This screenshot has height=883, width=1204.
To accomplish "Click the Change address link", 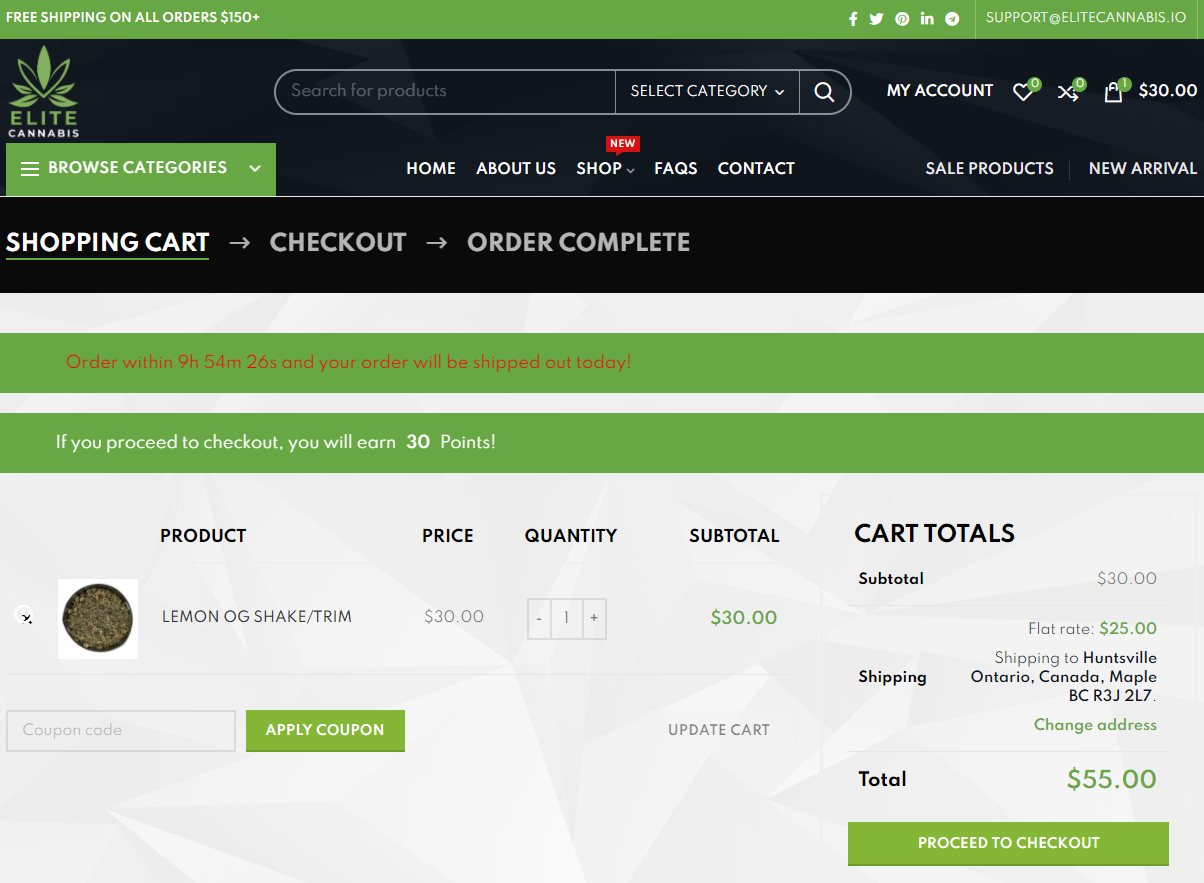I will [1095, 725].
